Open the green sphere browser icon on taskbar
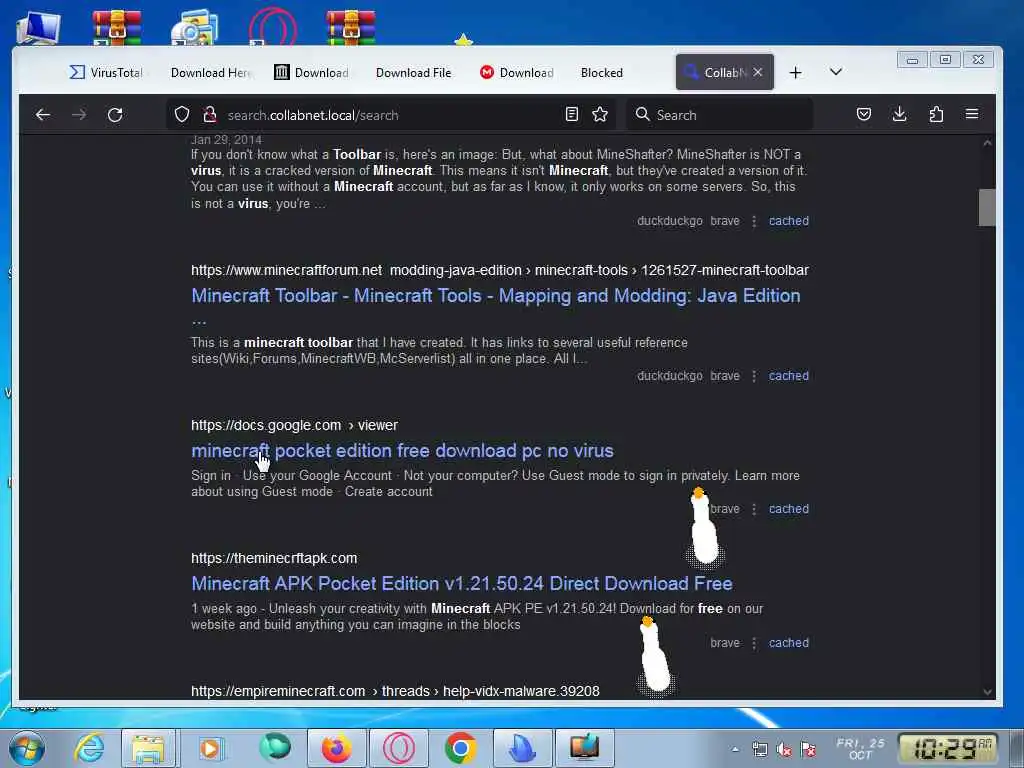This screenshot has width=1024, height=768. point(275,748)
